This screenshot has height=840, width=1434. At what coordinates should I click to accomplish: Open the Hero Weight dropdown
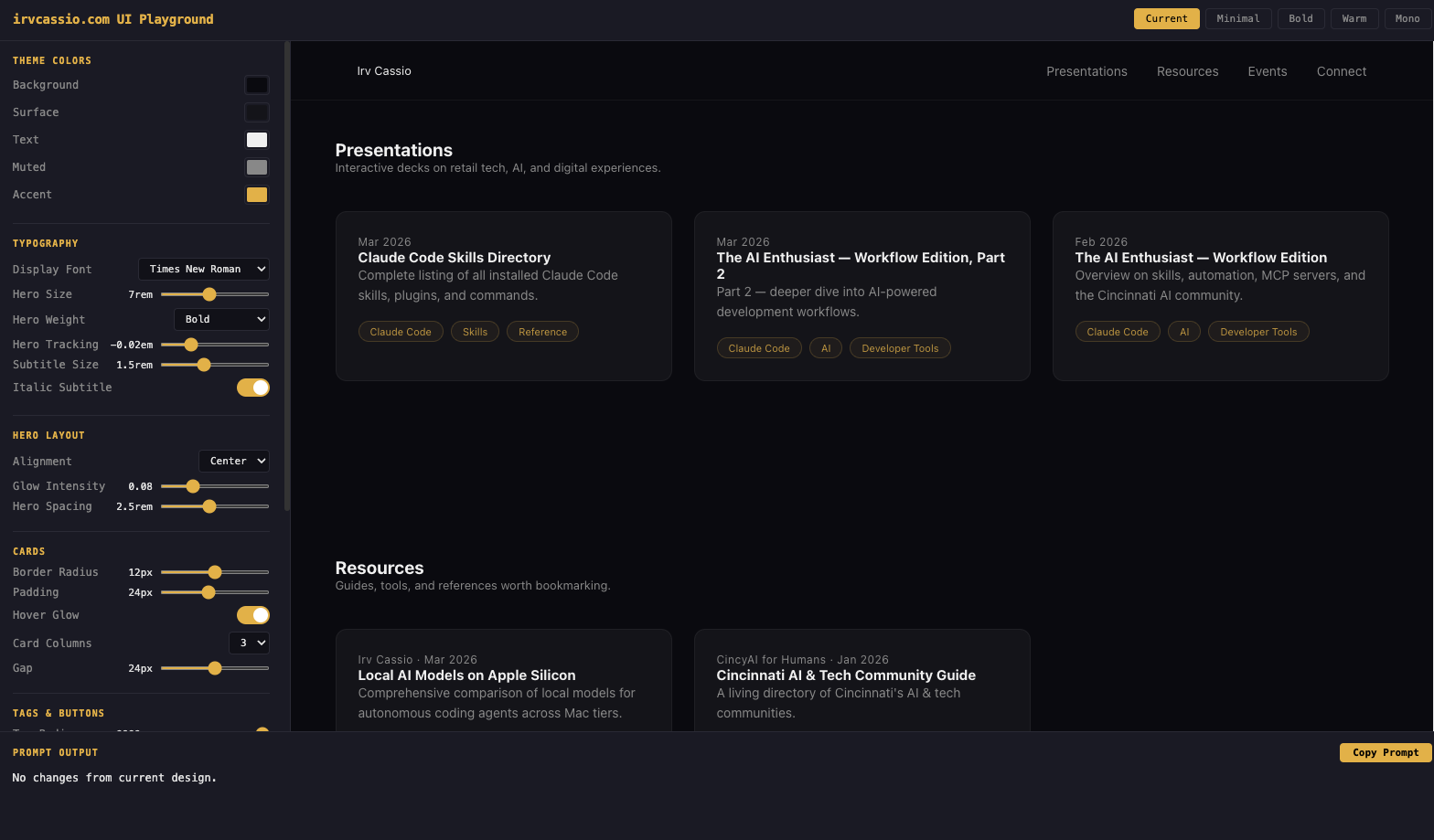[x=221, y=319]
